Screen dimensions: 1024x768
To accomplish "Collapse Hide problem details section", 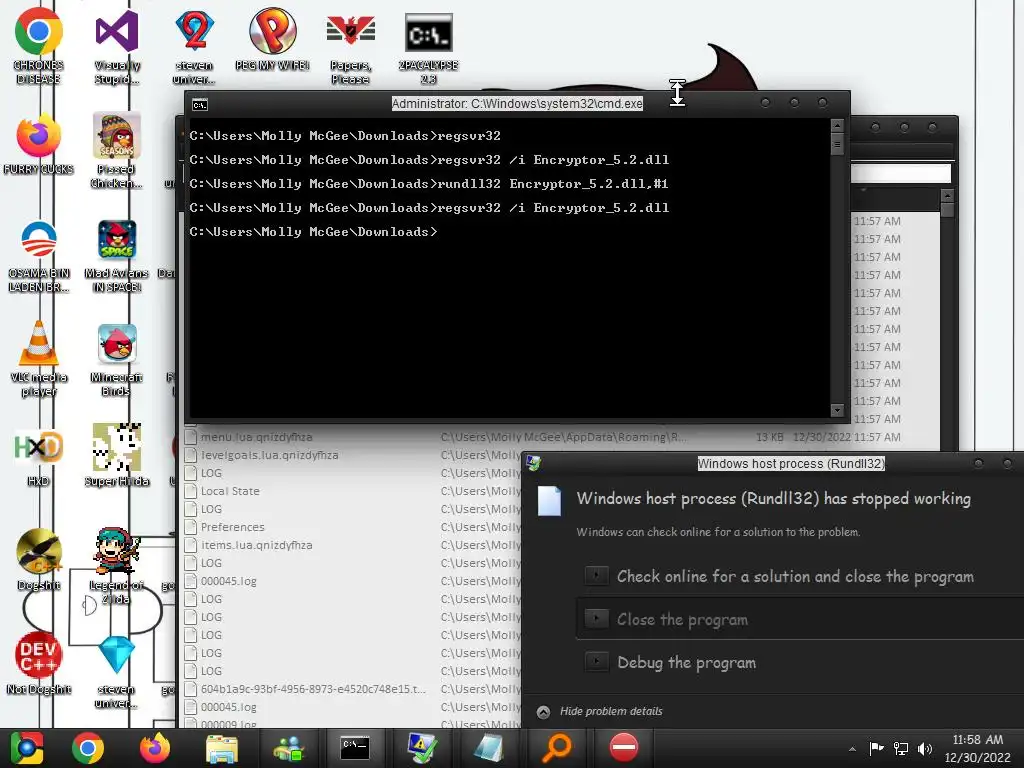I will [600, 712].
